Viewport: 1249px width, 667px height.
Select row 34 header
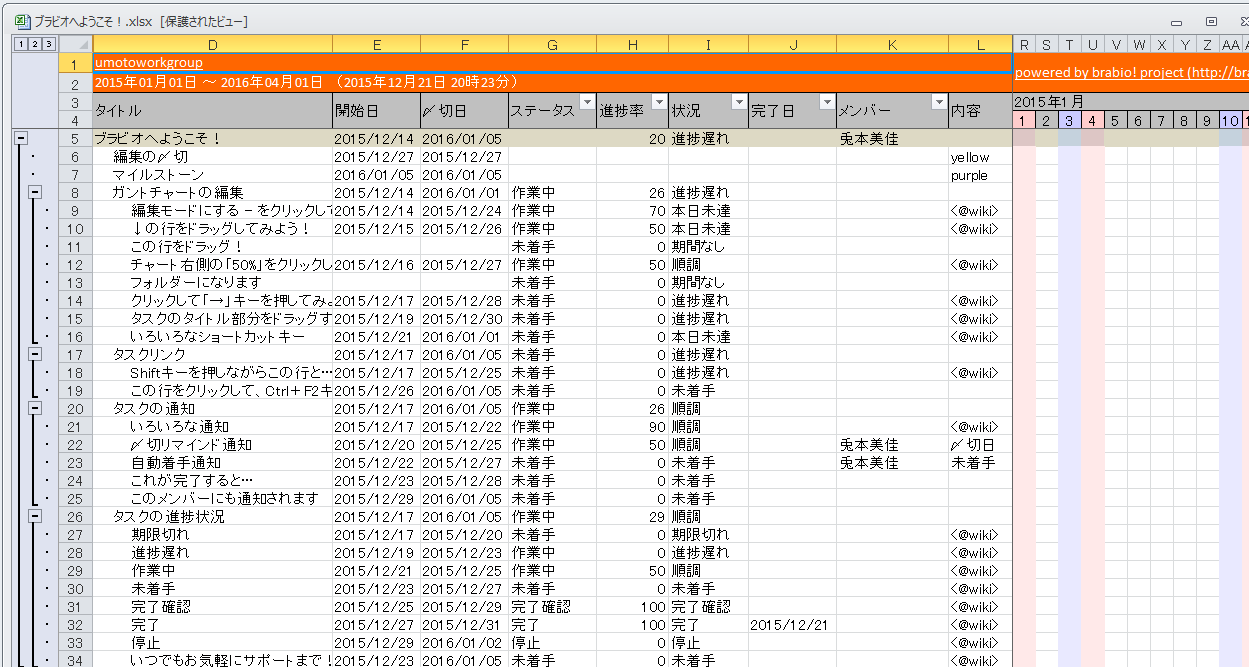(75, 660)
